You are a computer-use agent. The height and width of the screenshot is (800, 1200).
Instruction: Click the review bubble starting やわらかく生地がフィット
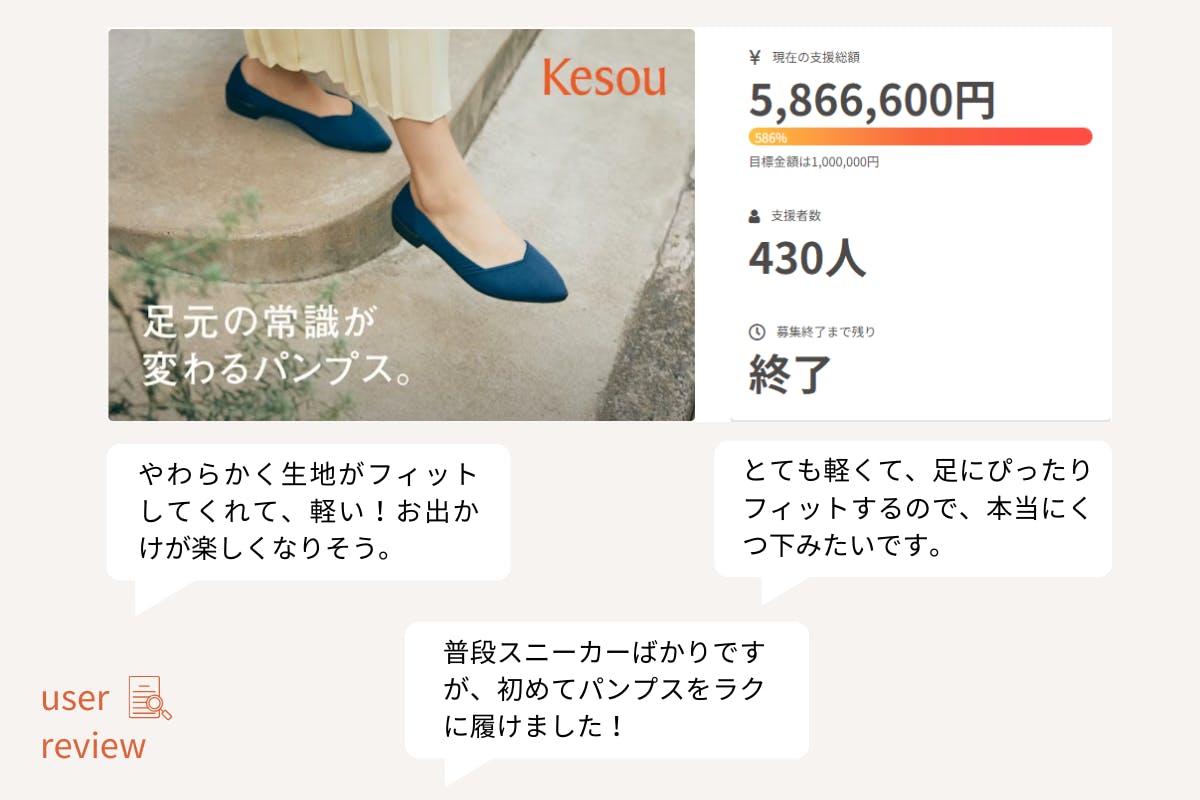coord(308,512)
